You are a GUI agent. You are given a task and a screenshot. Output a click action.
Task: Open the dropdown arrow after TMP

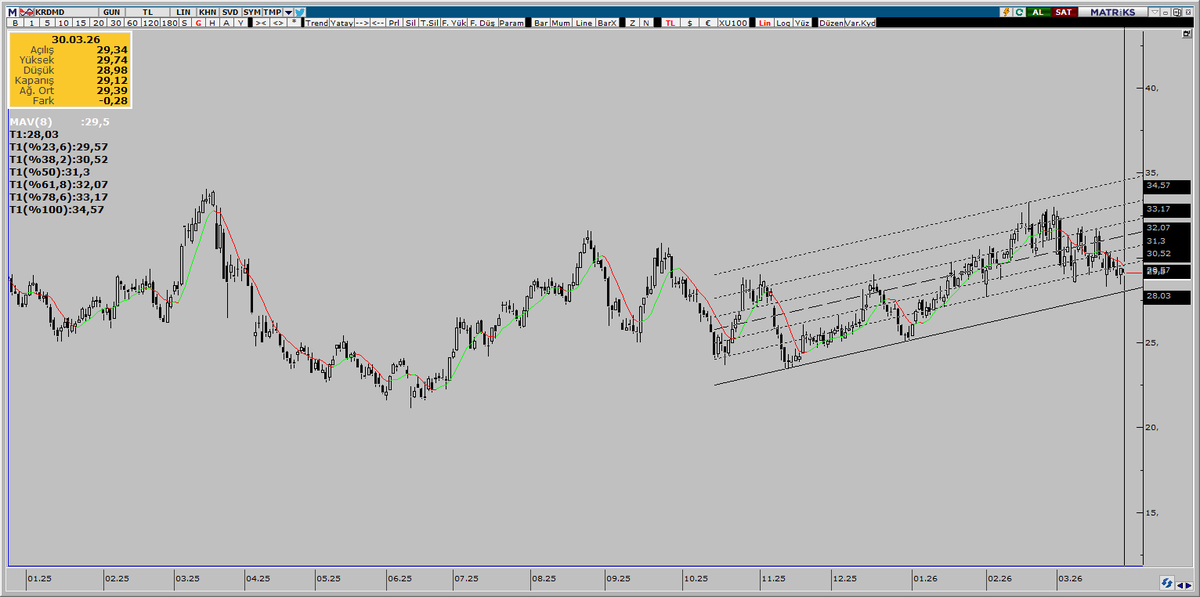(x=288, y=12)
